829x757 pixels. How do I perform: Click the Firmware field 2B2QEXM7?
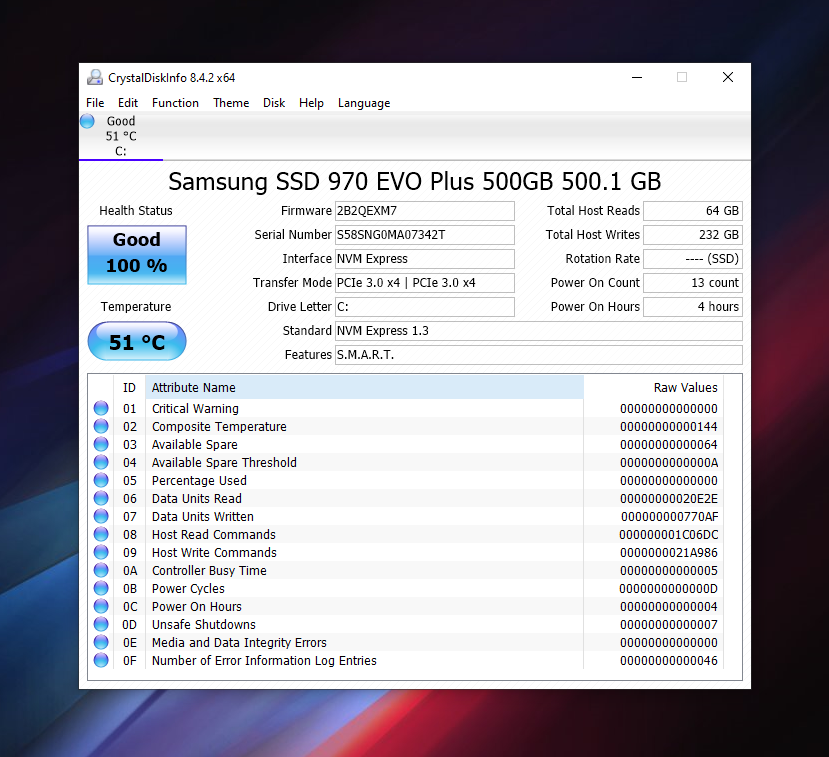(425, 211)
